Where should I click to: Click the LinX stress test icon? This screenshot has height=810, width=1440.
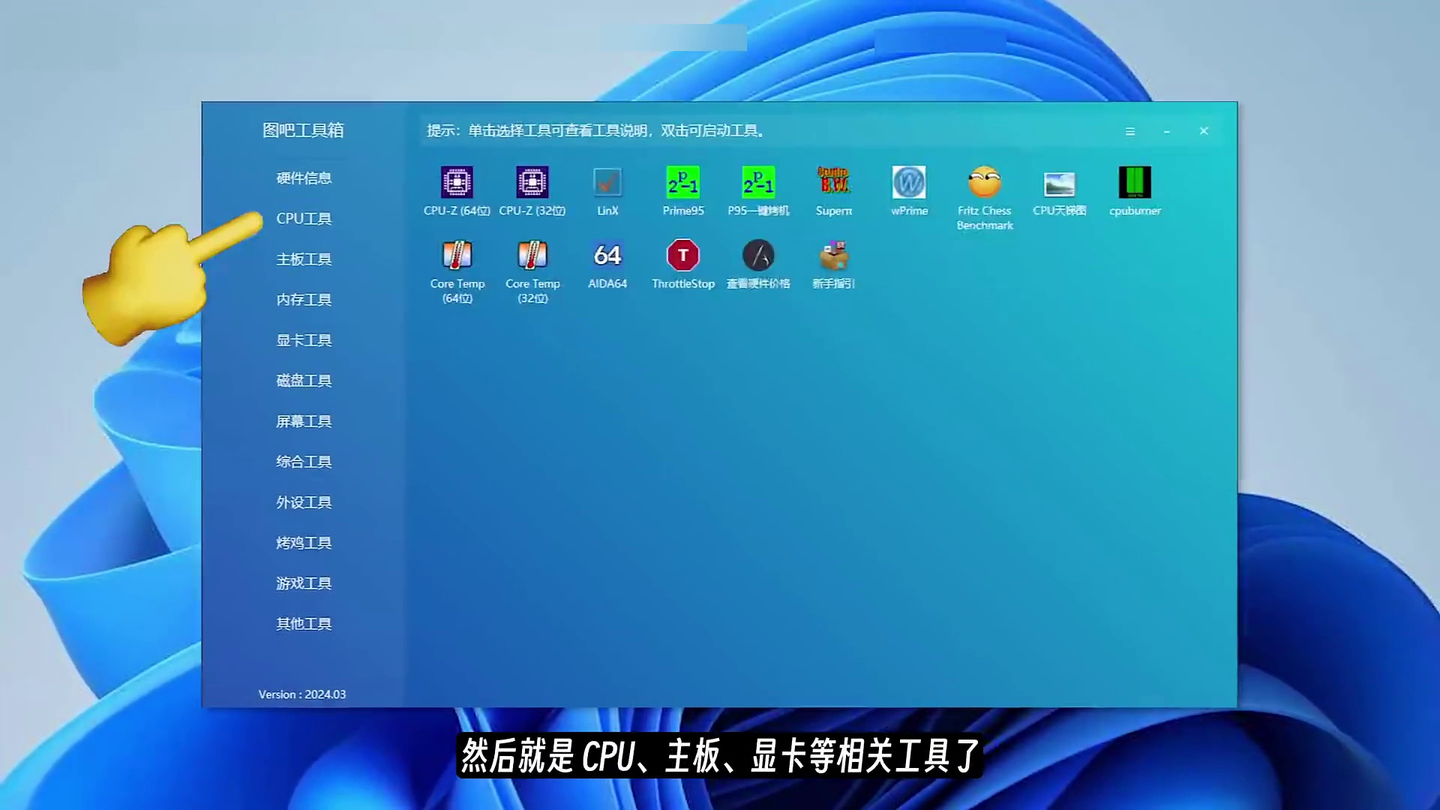(608, 183)
